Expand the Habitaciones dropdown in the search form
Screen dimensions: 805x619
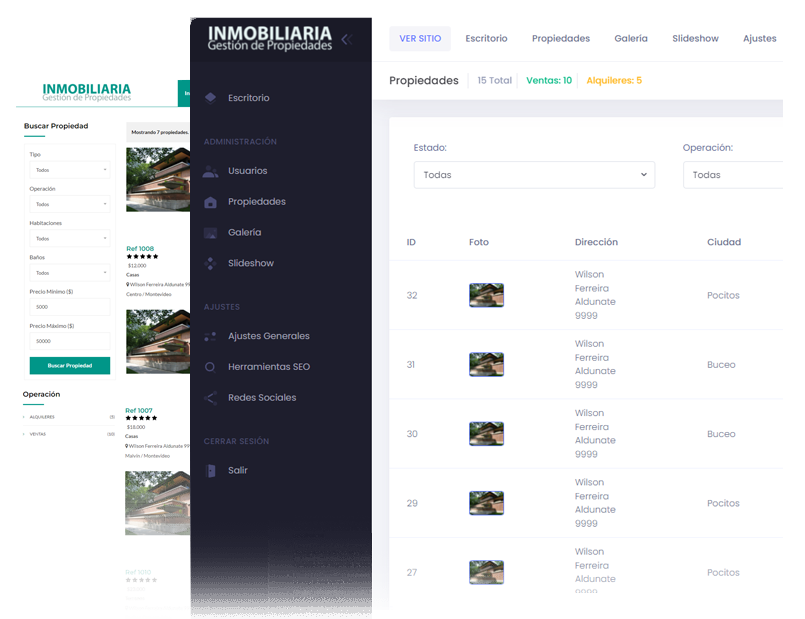click(69, 239)
